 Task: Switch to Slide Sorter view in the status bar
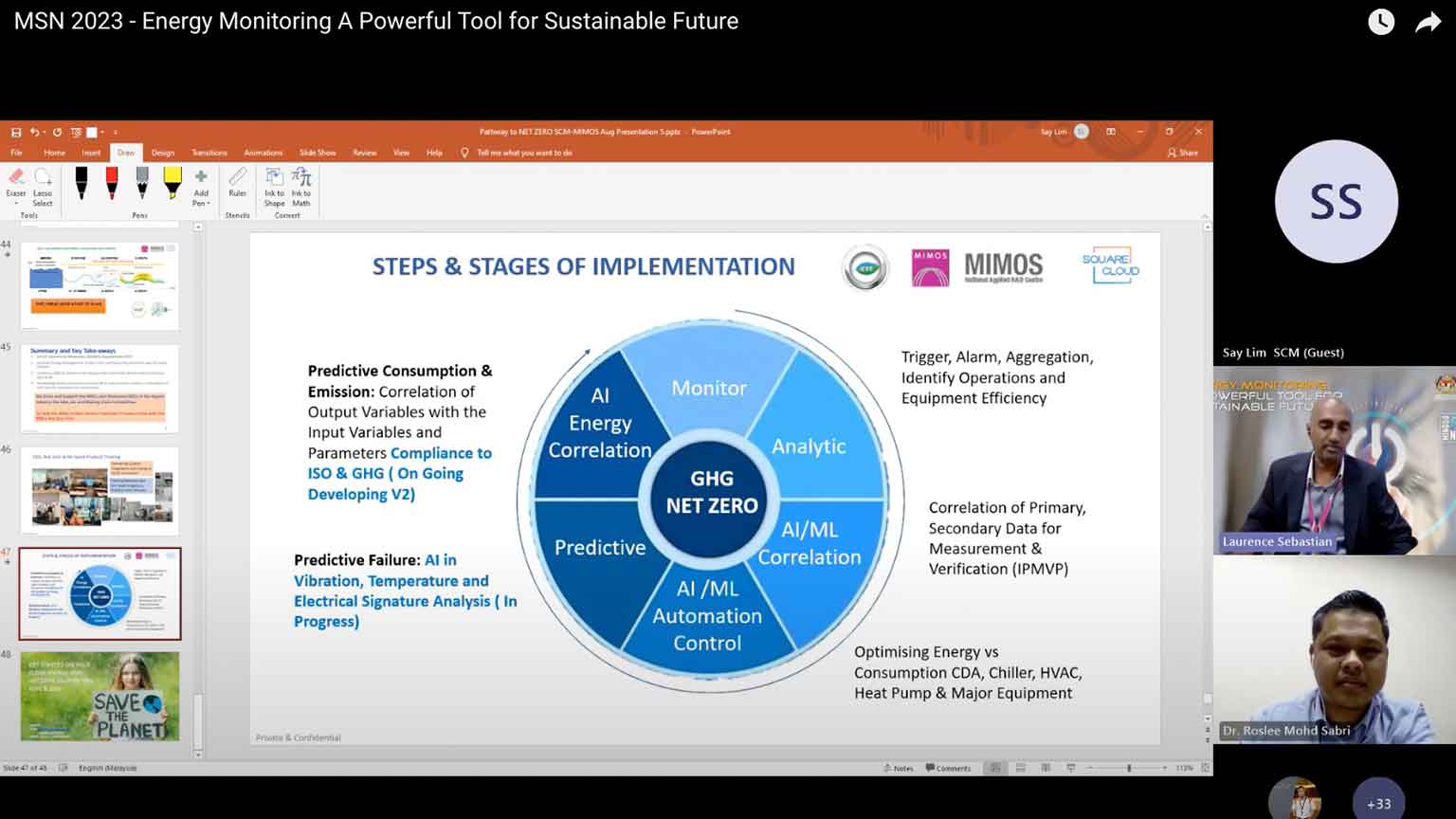click(x=1020, y=768)
